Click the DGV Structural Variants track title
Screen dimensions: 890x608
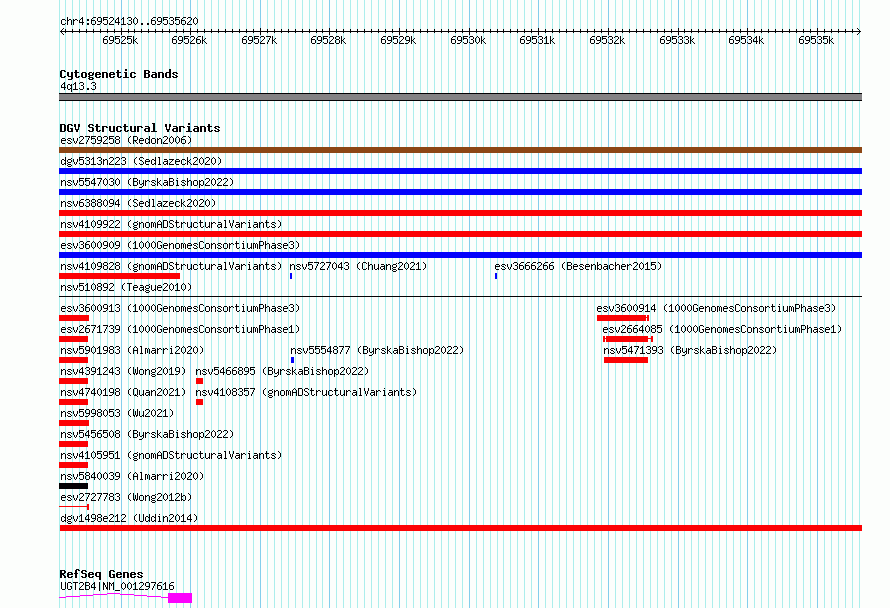point(140,128)
